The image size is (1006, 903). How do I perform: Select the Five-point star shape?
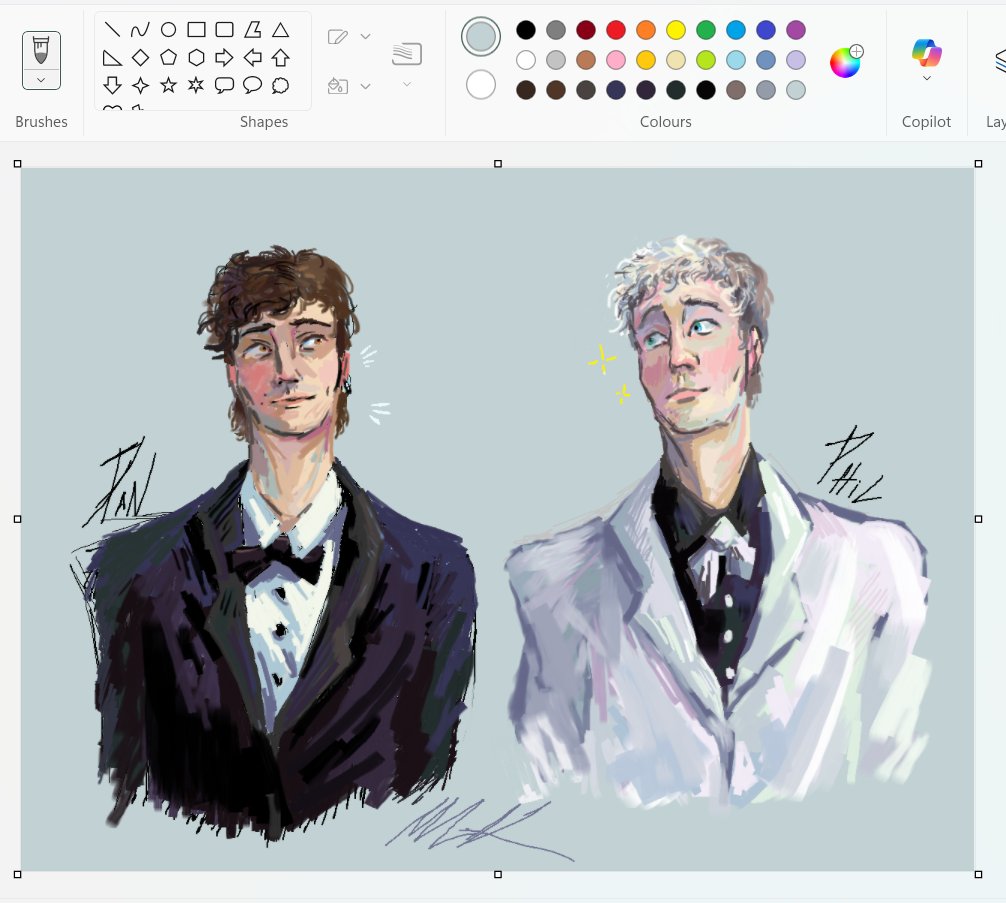[x=168, y=85]
